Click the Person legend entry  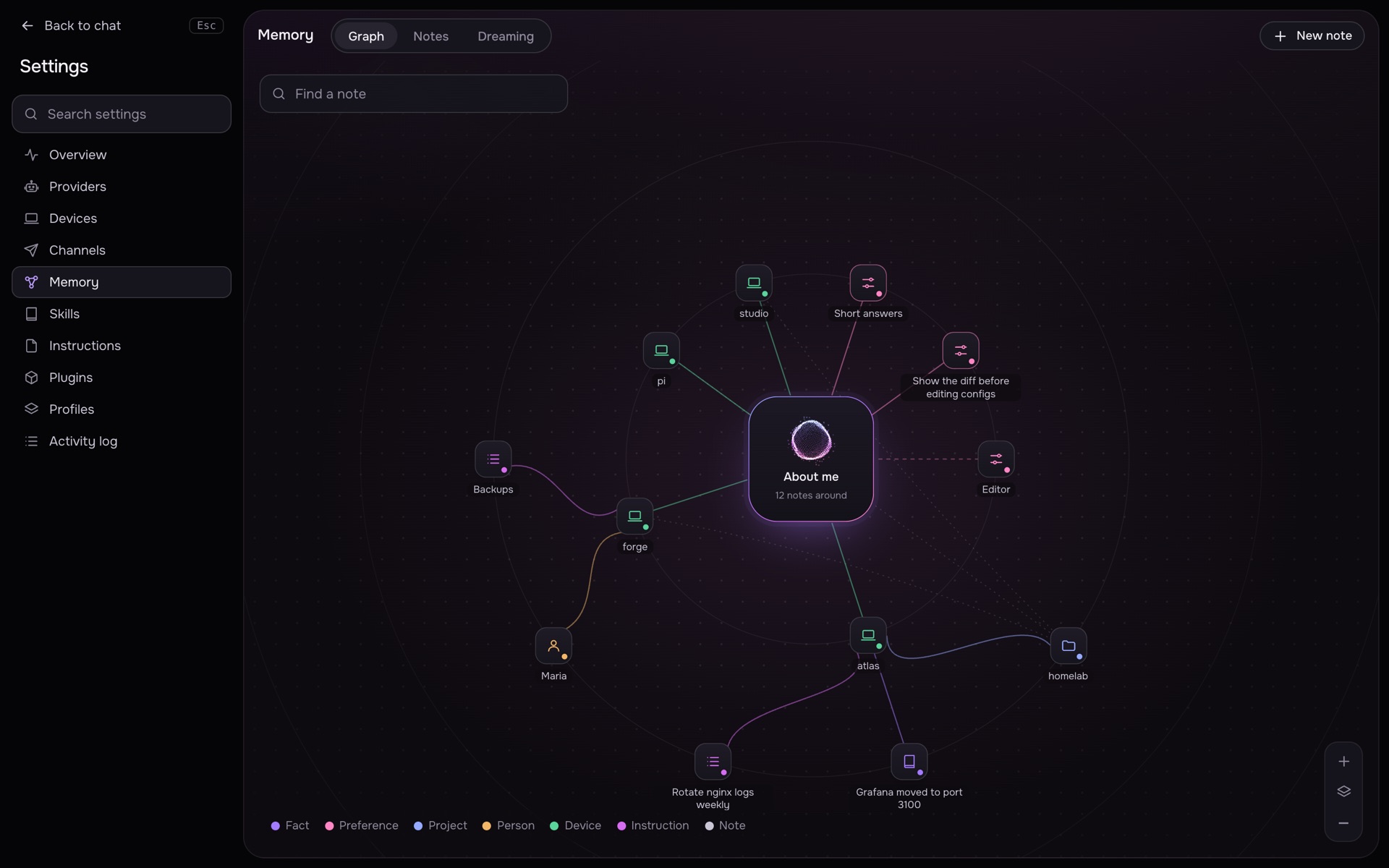509,825
